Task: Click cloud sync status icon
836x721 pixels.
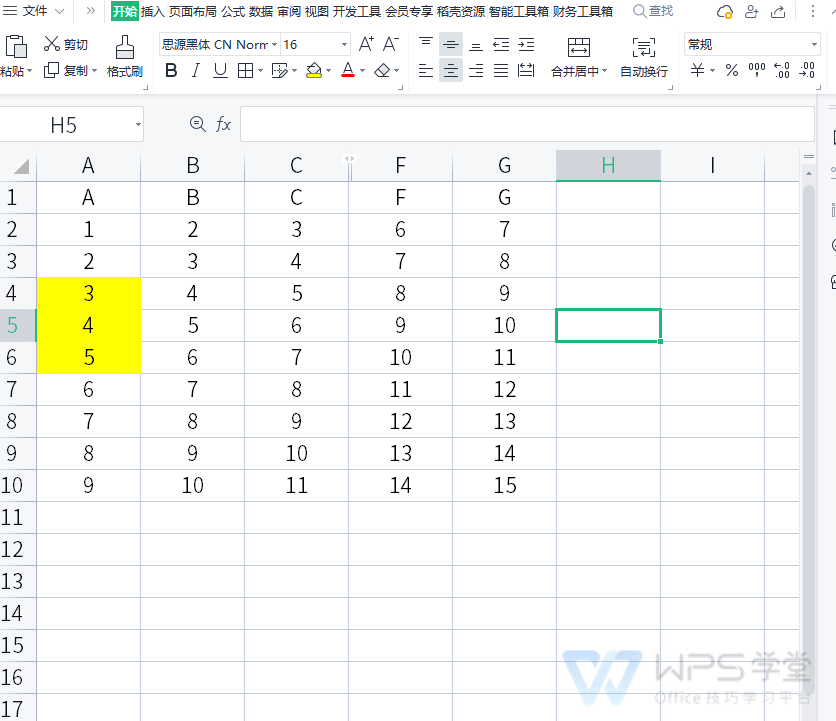Action: pos(724,11)
